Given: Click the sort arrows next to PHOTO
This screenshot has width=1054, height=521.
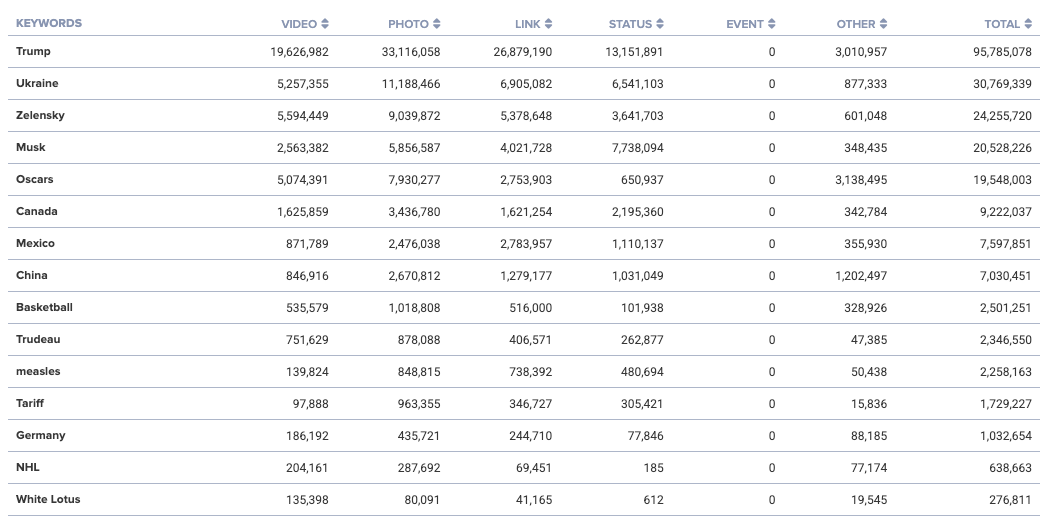Looking at the screenshot, I should [x=437, y=24].
